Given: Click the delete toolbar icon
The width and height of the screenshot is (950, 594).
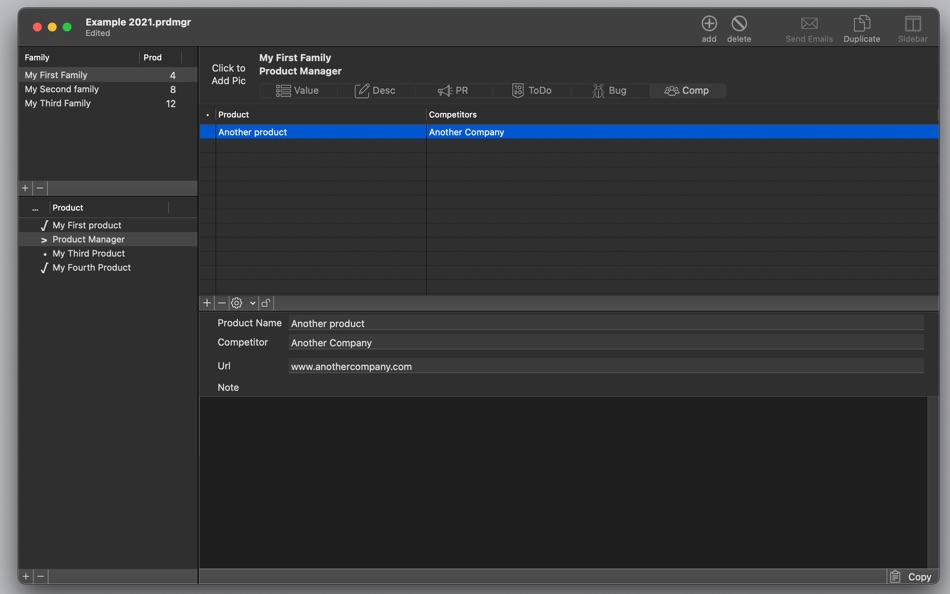Looking at the screenshot, I should (x=739, y=24).
